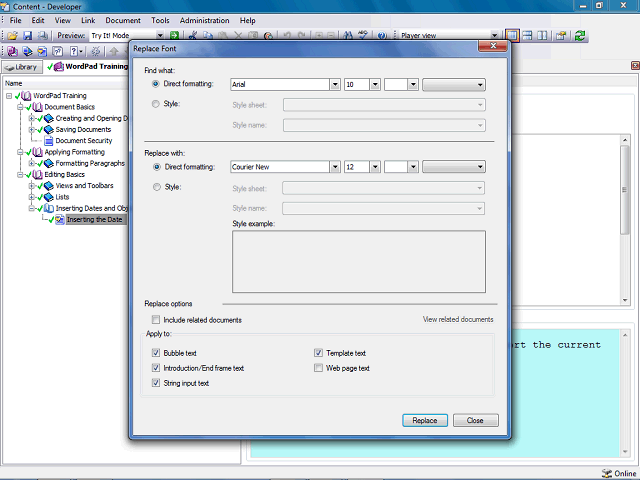Uncheck Introduction/End frame text checkbox

click(156, 368)
